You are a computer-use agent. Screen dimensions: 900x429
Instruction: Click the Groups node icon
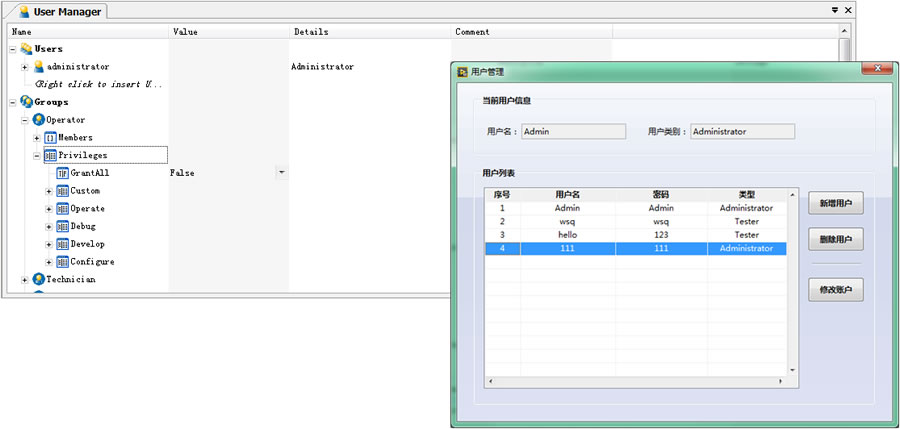[26, 102]
